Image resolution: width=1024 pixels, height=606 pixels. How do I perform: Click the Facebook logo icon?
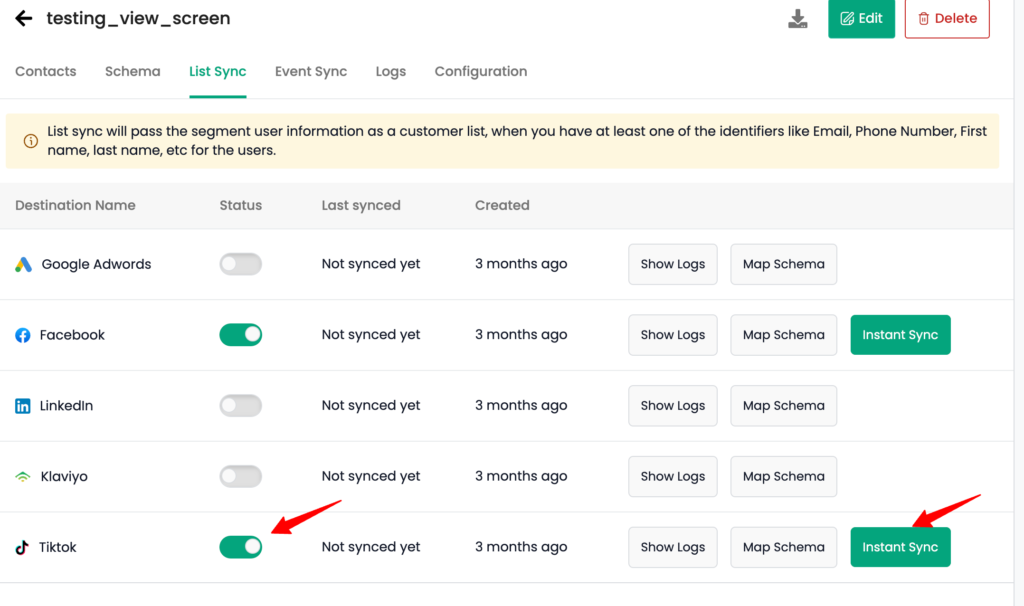23,335
